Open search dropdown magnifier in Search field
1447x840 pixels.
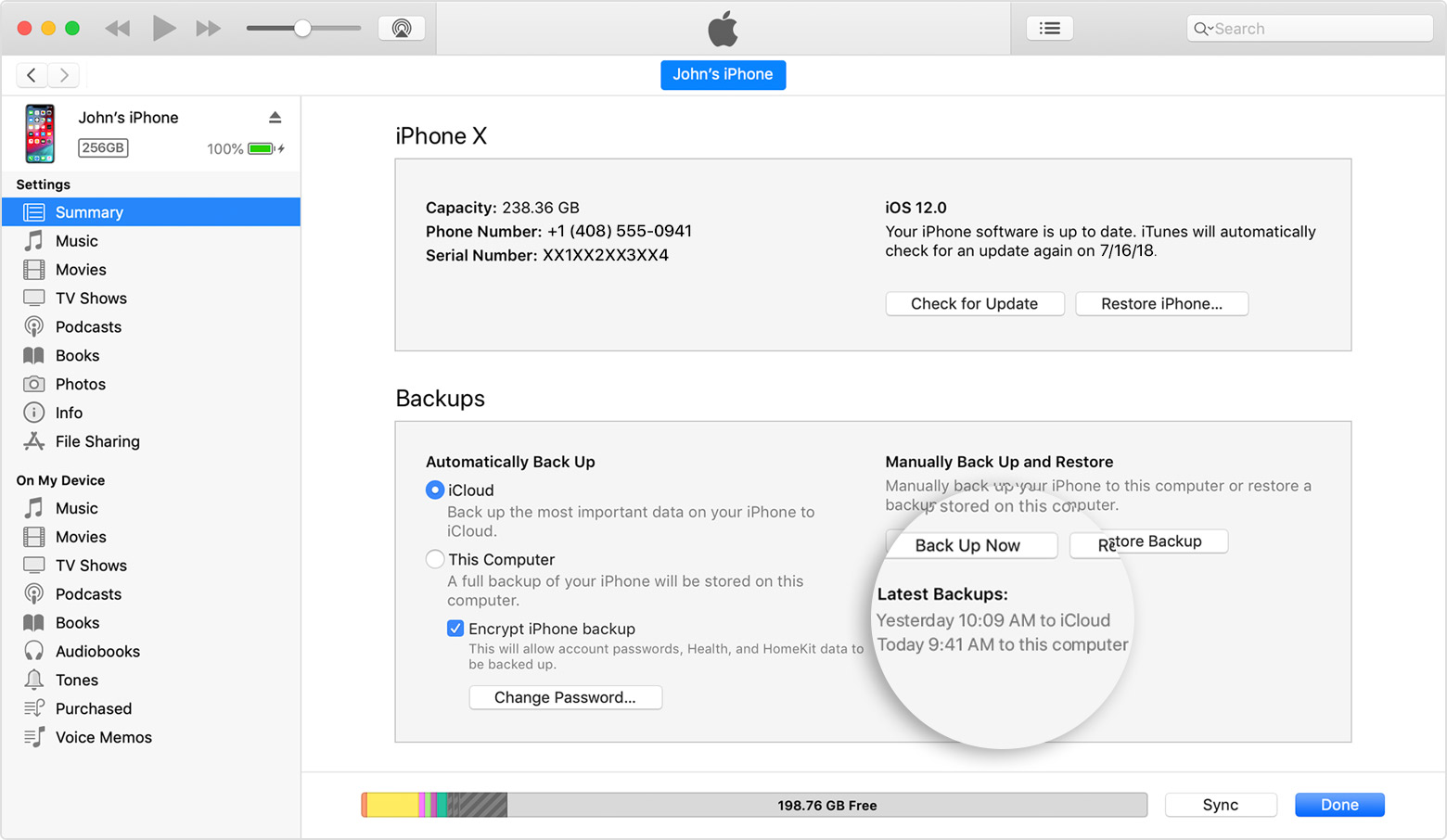1203,29
